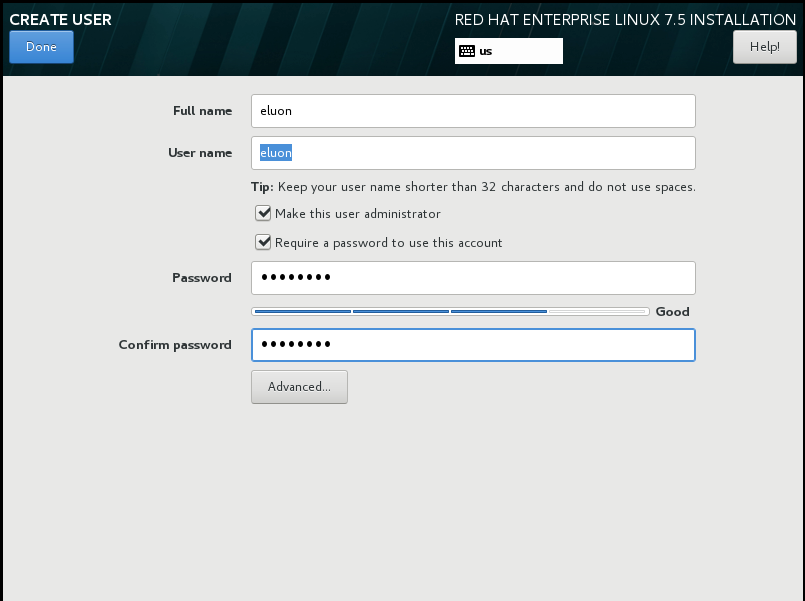This screenshot has height=601, width=805.
Task: Toggle Make this user administrator checkbox
Action: [263, 213]
